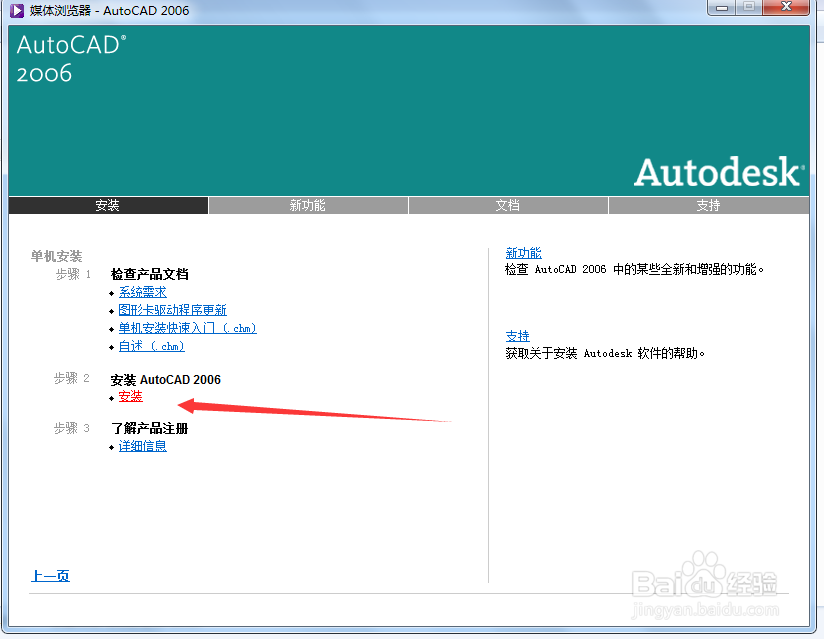Switch to the 新功能 tab
The width and height of the screenshot is (824, 639).
coord(308,205)
